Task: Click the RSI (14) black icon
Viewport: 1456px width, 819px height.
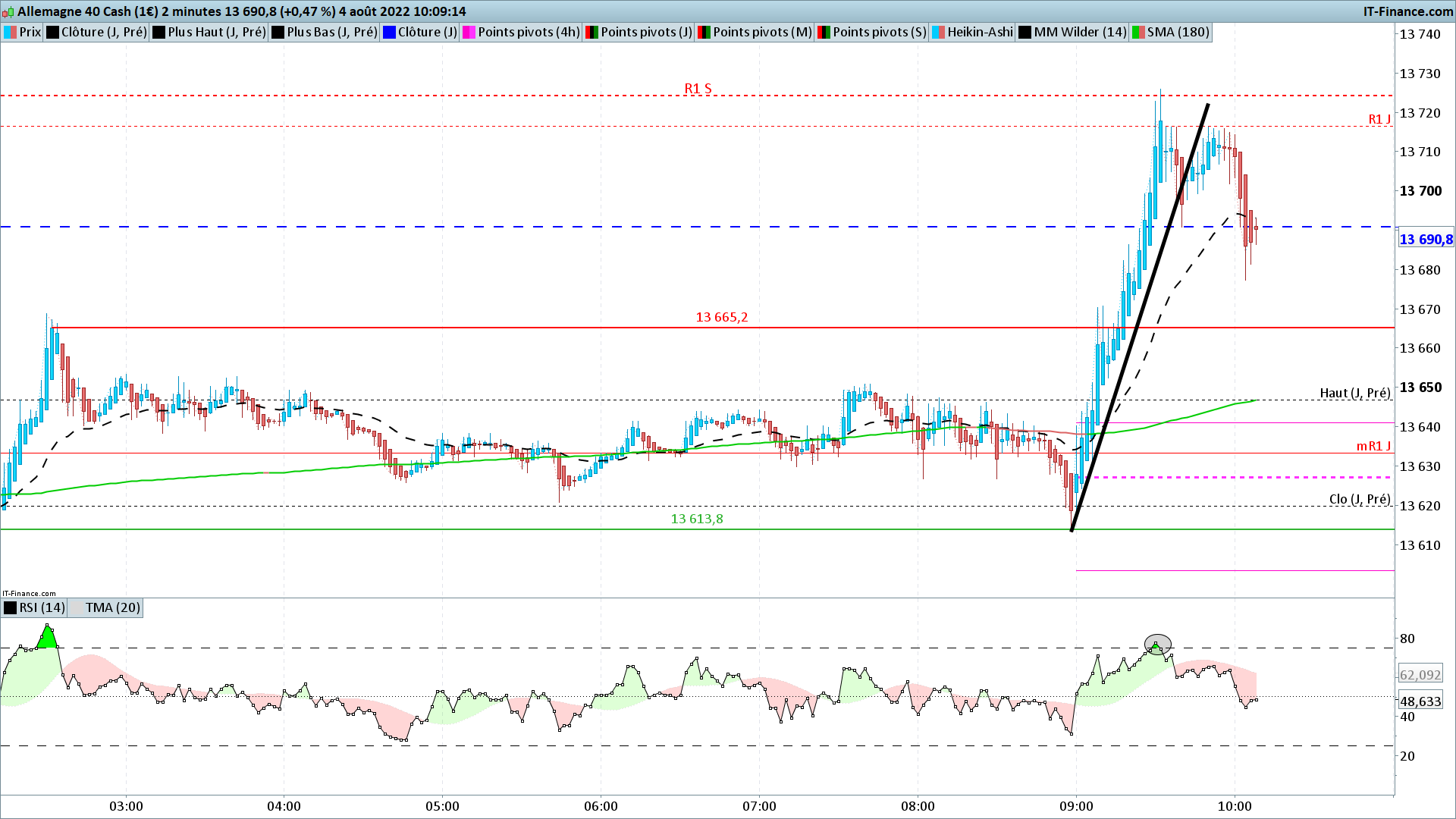Action: coord(11,607)
